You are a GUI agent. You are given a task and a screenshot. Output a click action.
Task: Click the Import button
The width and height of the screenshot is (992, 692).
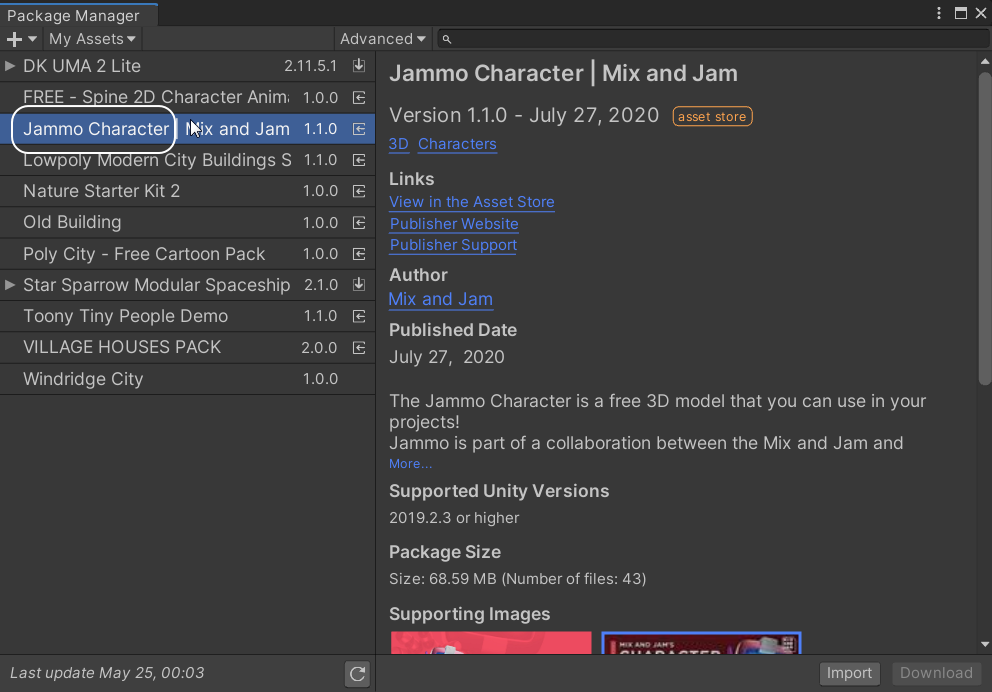click(x=849, y=673)
